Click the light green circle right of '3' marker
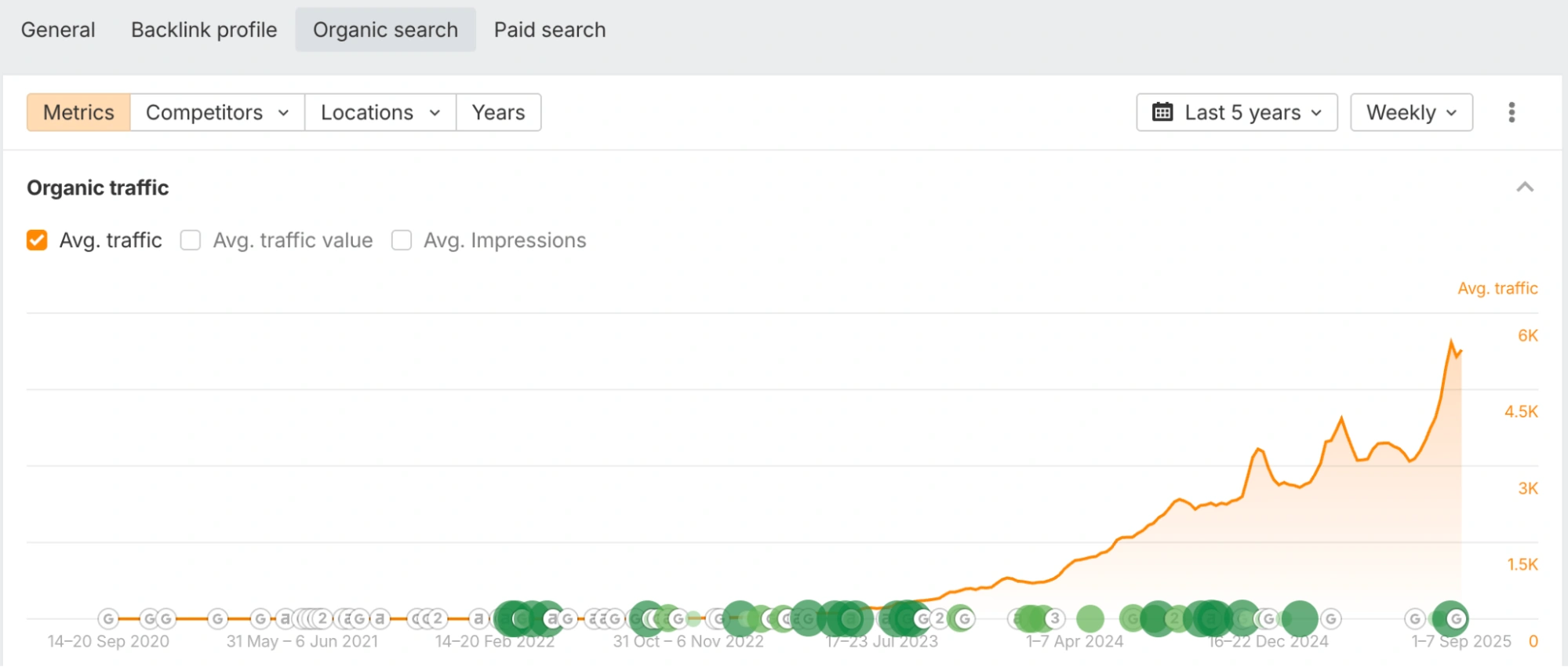Image resolution: width=1568 pixels, height=667 pixels. (1090, 618)
